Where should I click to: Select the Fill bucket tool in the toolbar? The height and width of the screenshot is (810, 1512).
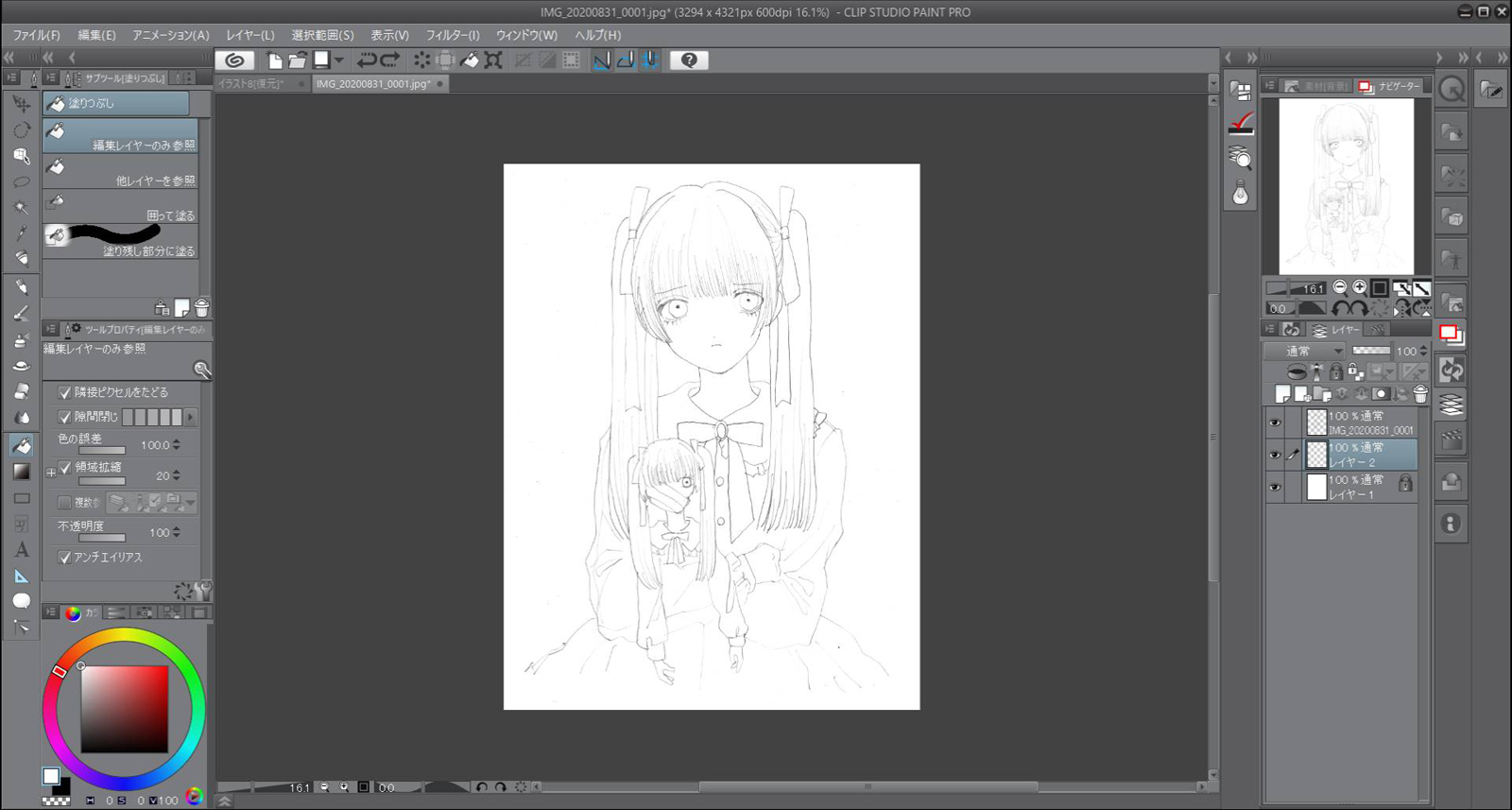coord(22,444)
